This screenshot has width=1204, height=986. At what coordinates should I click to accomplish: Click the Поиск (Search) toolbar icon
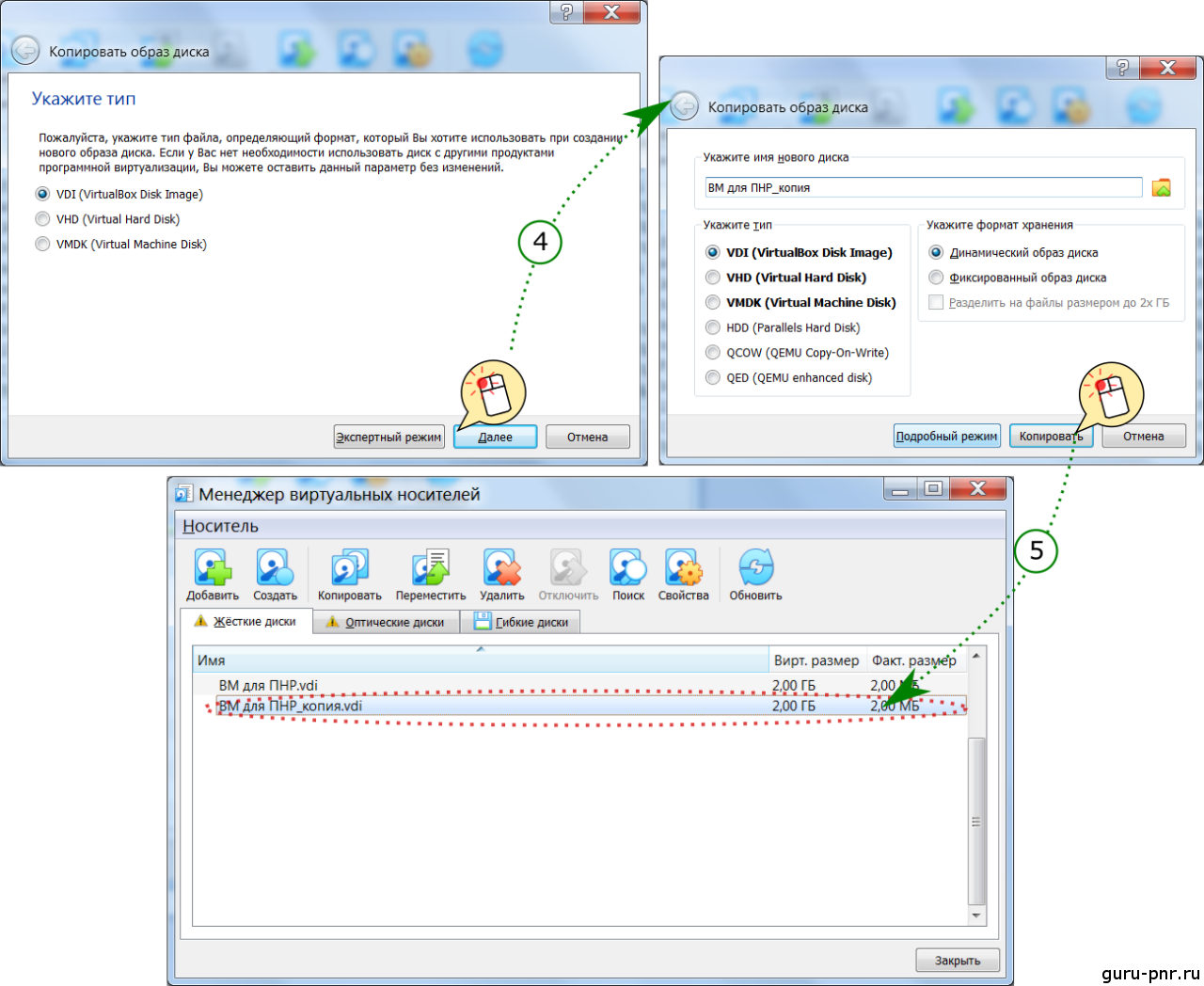click(x=627, y=569)
